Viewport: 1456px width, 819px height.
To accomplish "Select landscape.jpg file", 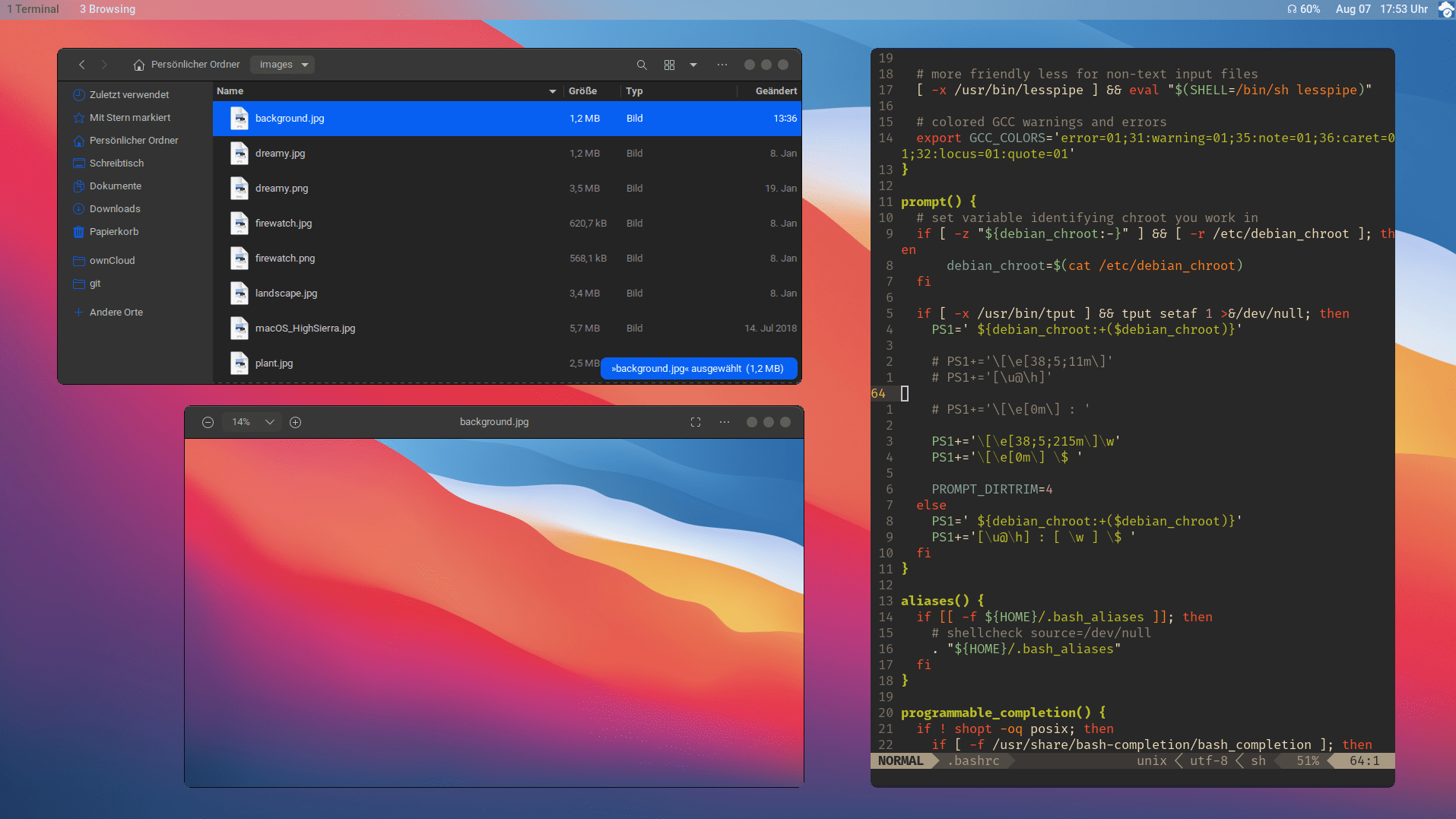I will (x=506, y=294).
